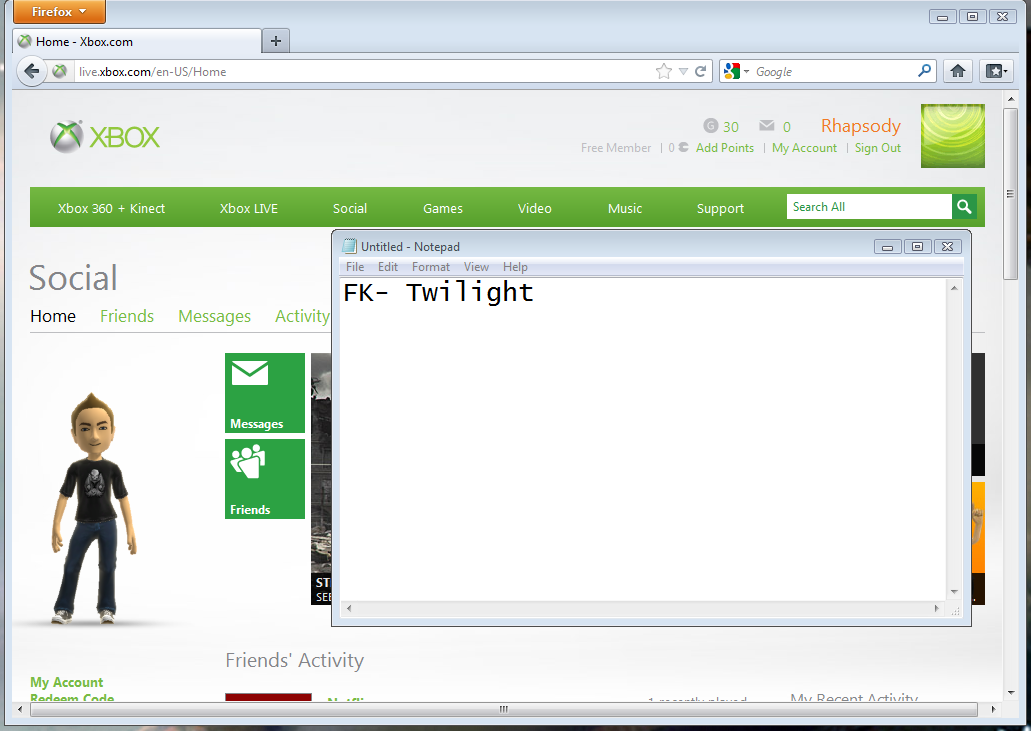Viewport: 1031px width, 731px height.
Task: Click the Xbox site identity icon in address bar
Action: pos(60,71)
